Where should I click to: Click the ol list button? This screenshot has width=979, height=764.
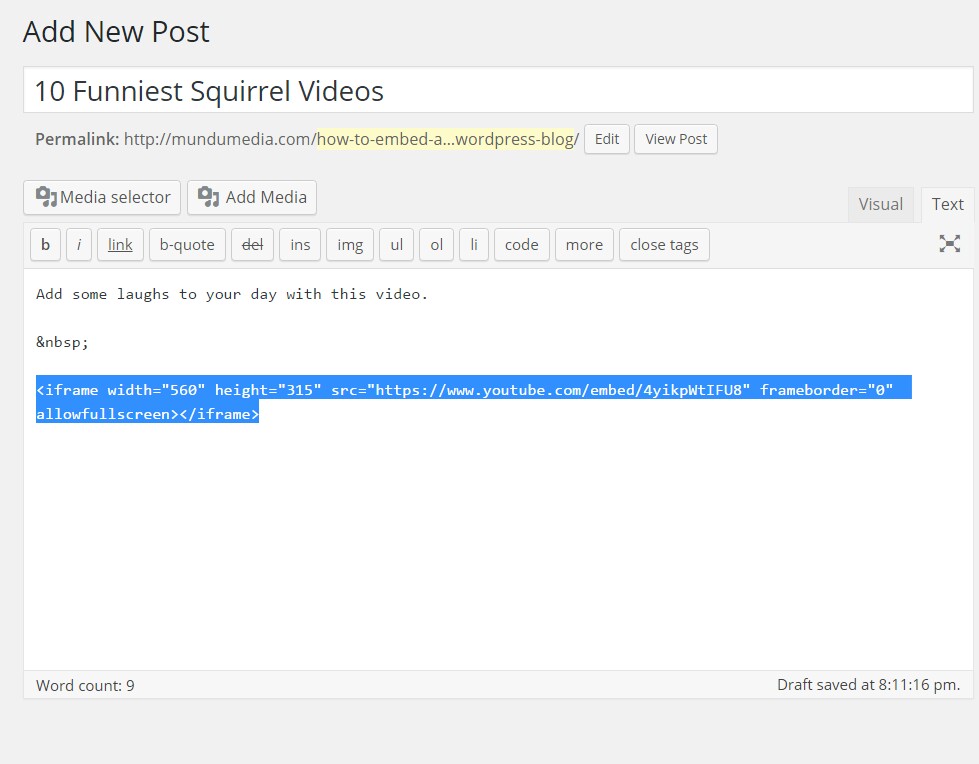[436, 245]
